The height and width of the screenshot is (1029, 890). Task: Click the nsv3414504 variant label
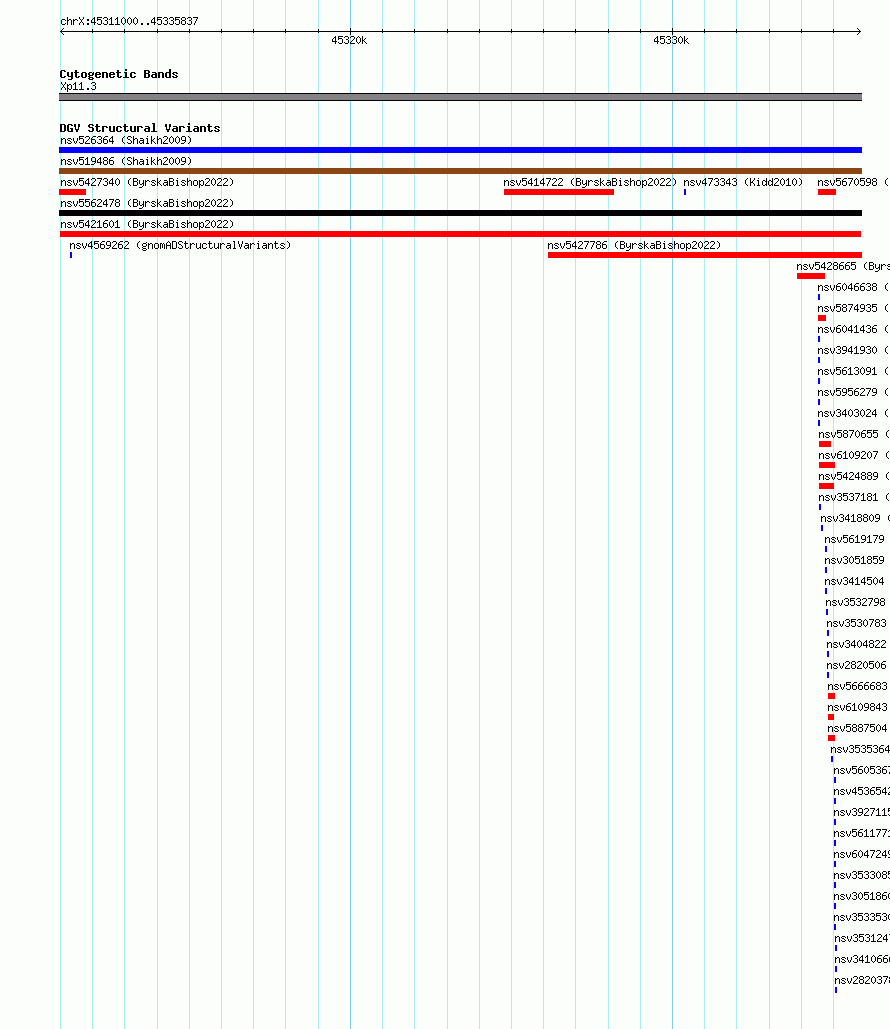[855, 581]
